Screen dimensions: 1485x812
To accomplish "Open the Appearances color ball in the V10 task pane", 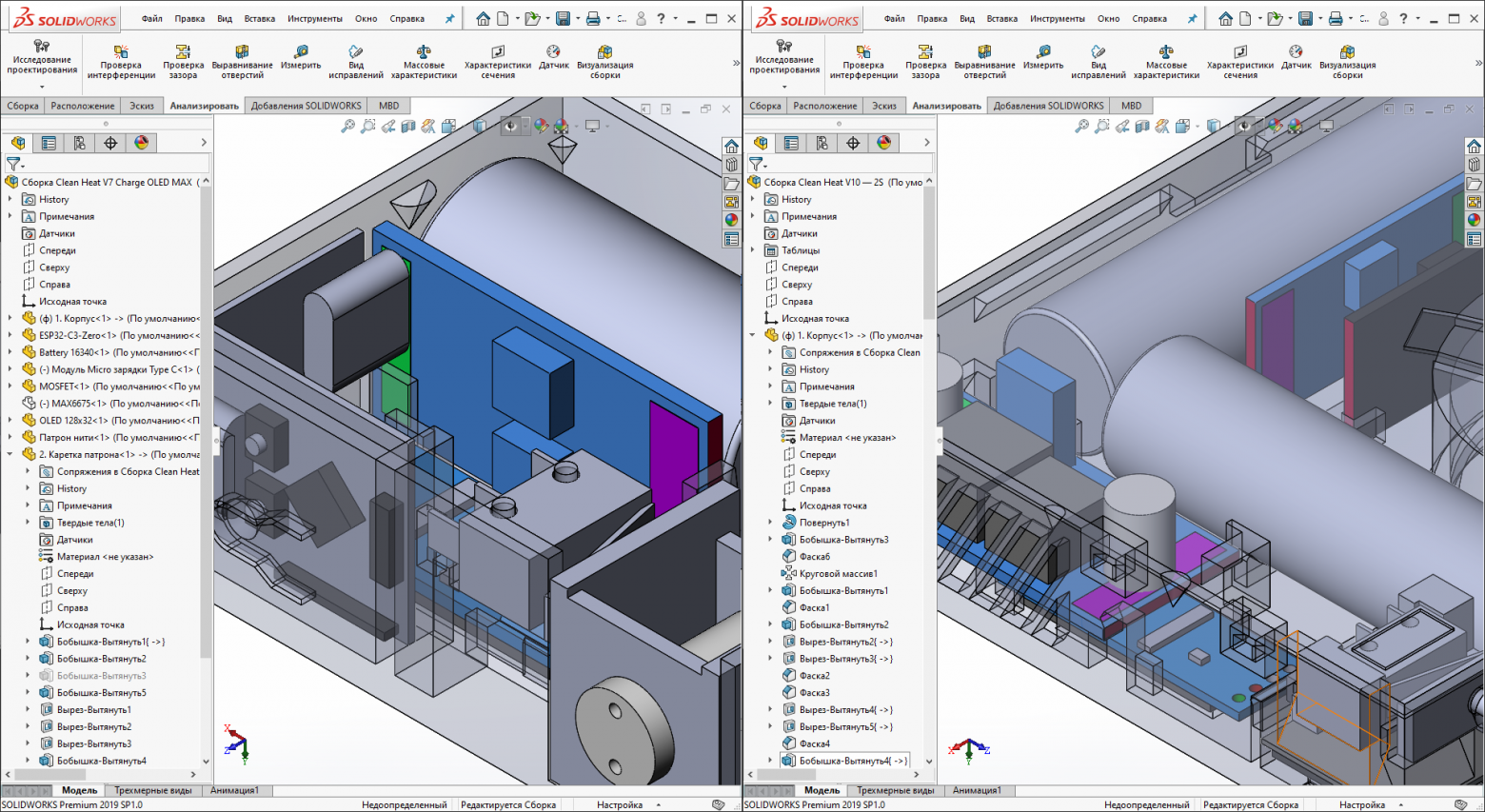I will [x=1474, y=220].
